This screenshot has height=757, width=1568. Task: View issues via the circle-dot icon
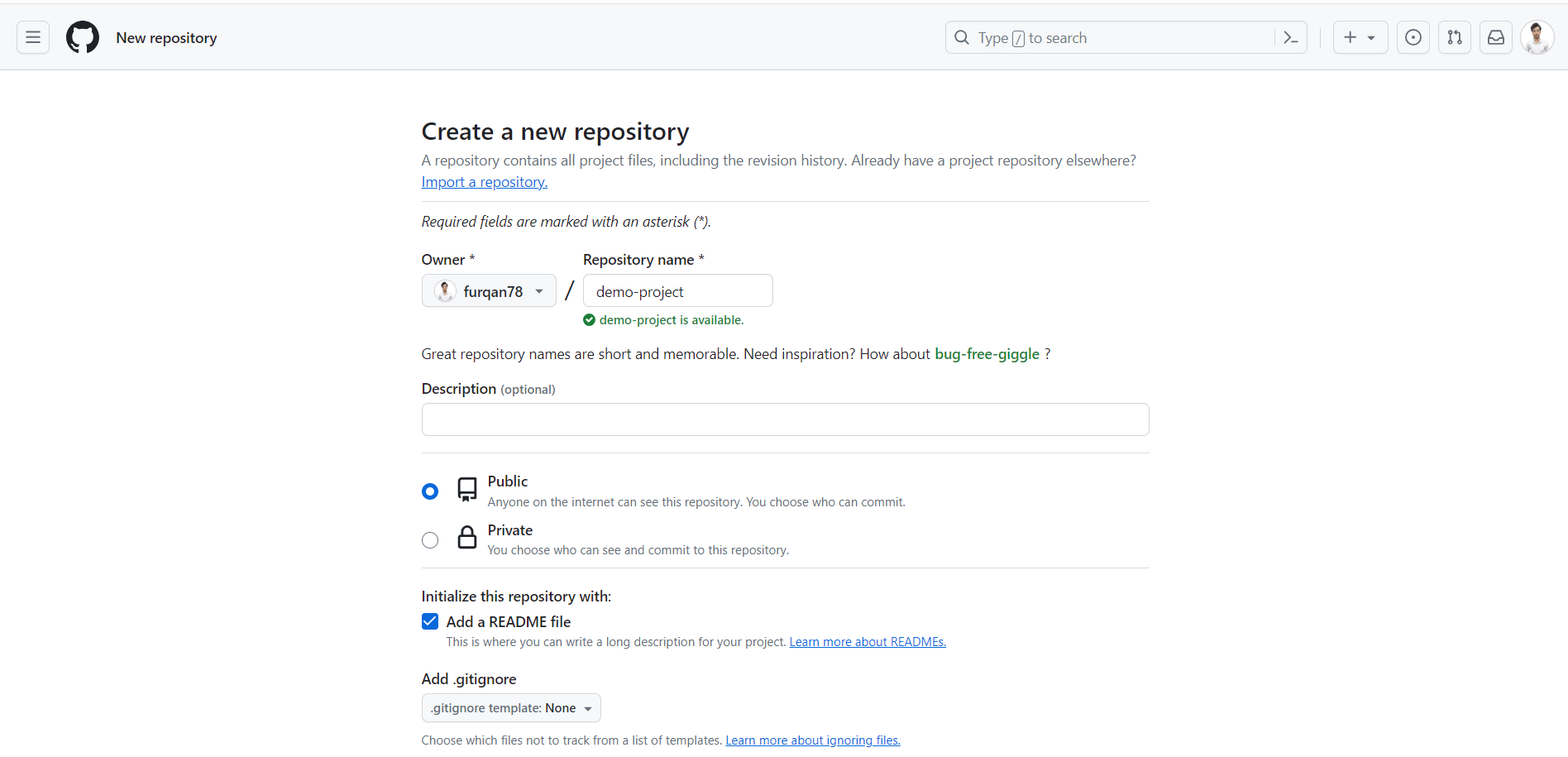[x=1413, y=37]
